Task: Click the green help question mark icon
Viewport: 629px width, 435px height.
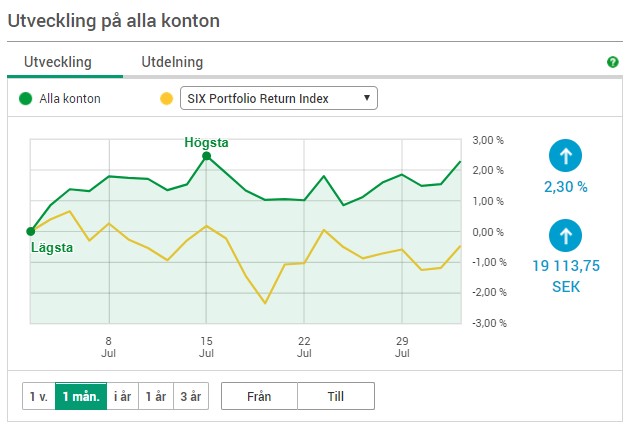Action: click(612, 62)
